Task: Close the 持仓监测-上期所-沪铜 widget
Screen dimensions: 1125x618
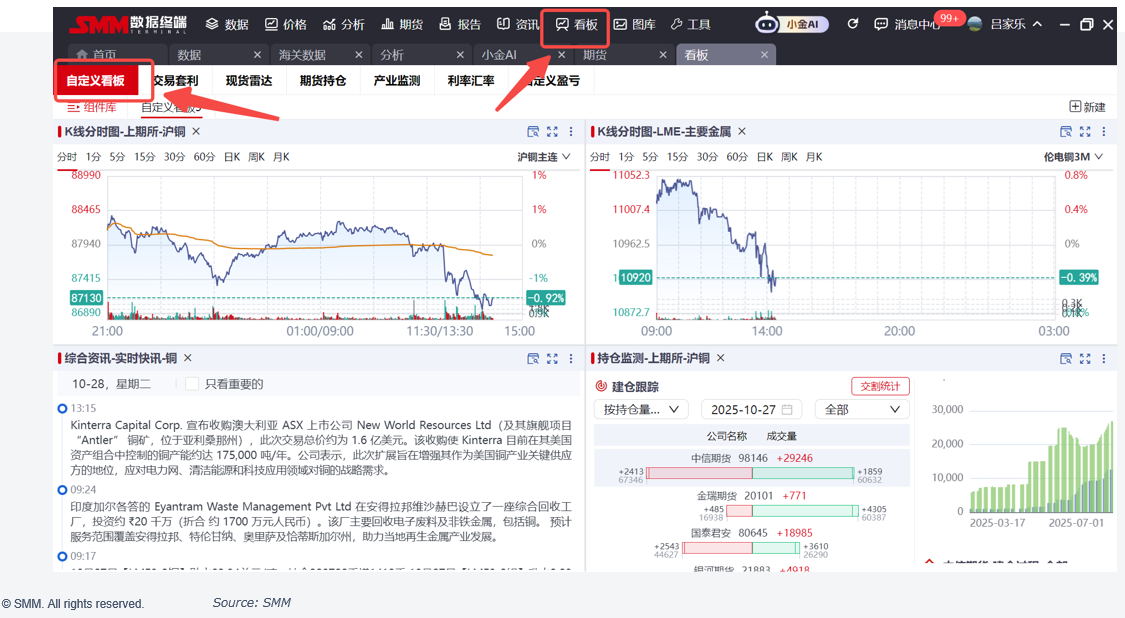Action: coord(720,357)
